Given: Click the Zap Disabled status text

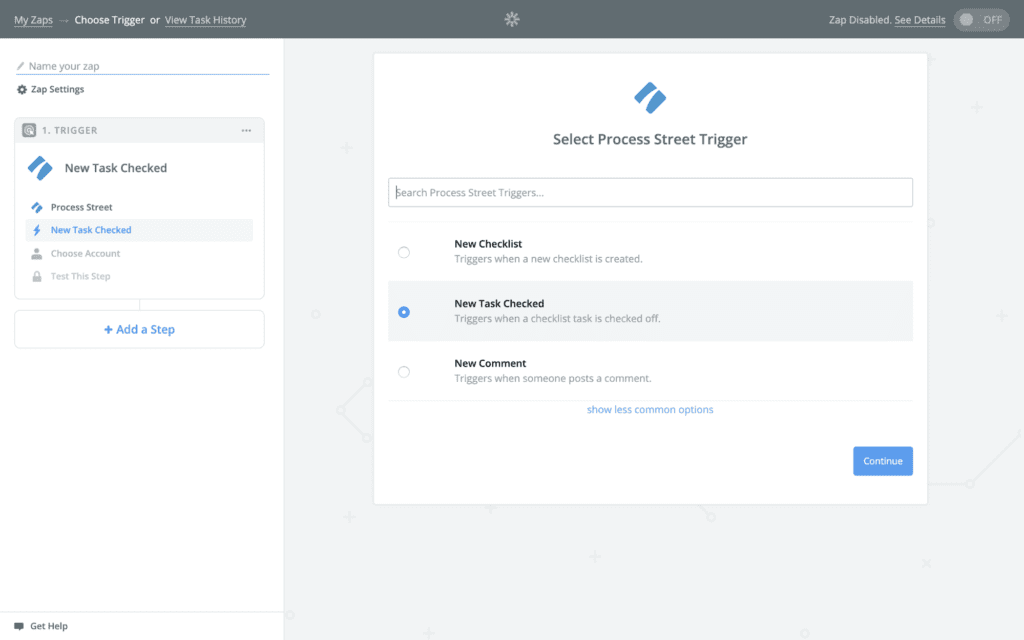Looking at the screenshot, I should [860, 20].
